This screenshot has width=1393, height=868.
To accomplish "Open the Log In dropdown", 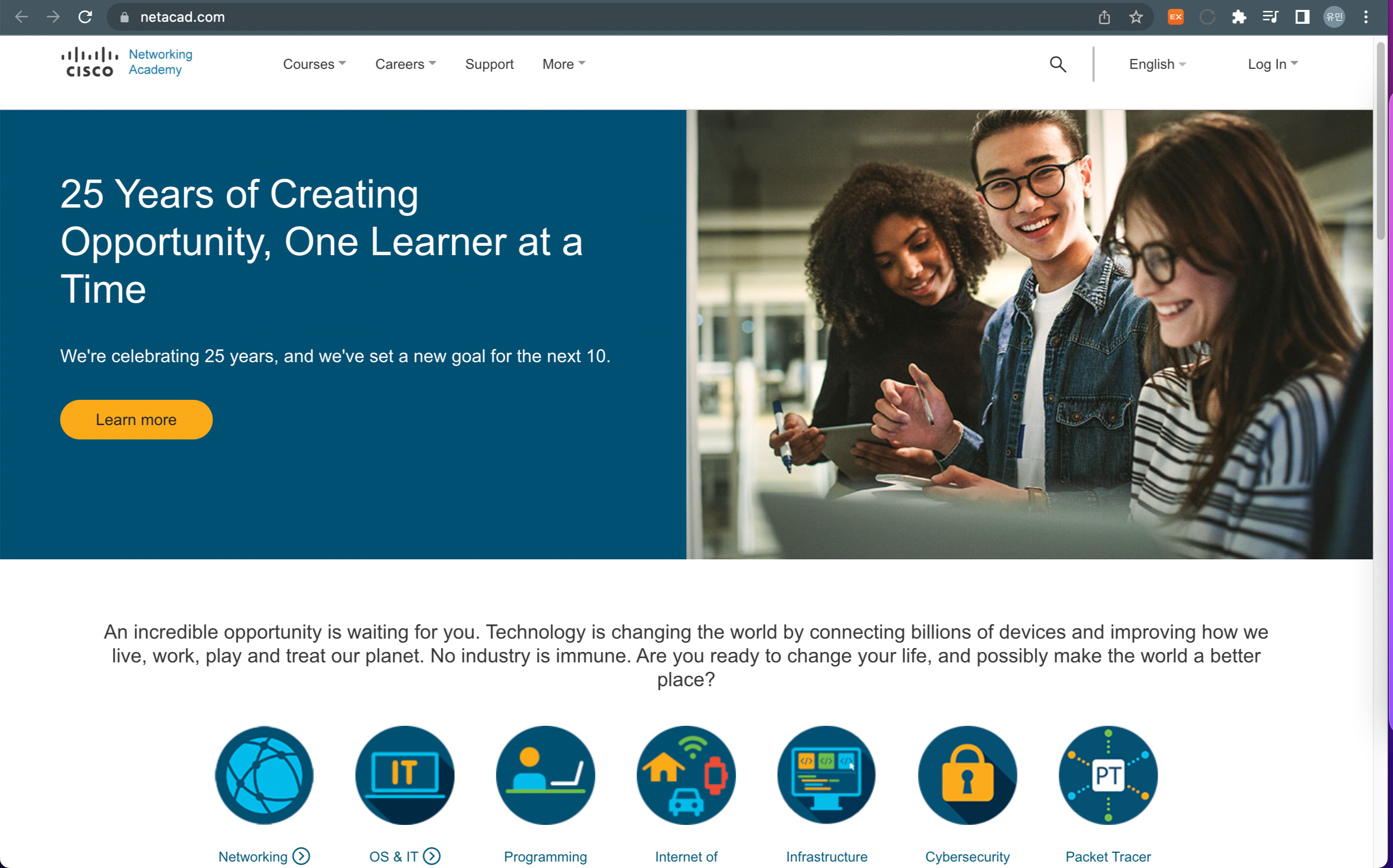I will [x=1273, y=64].
